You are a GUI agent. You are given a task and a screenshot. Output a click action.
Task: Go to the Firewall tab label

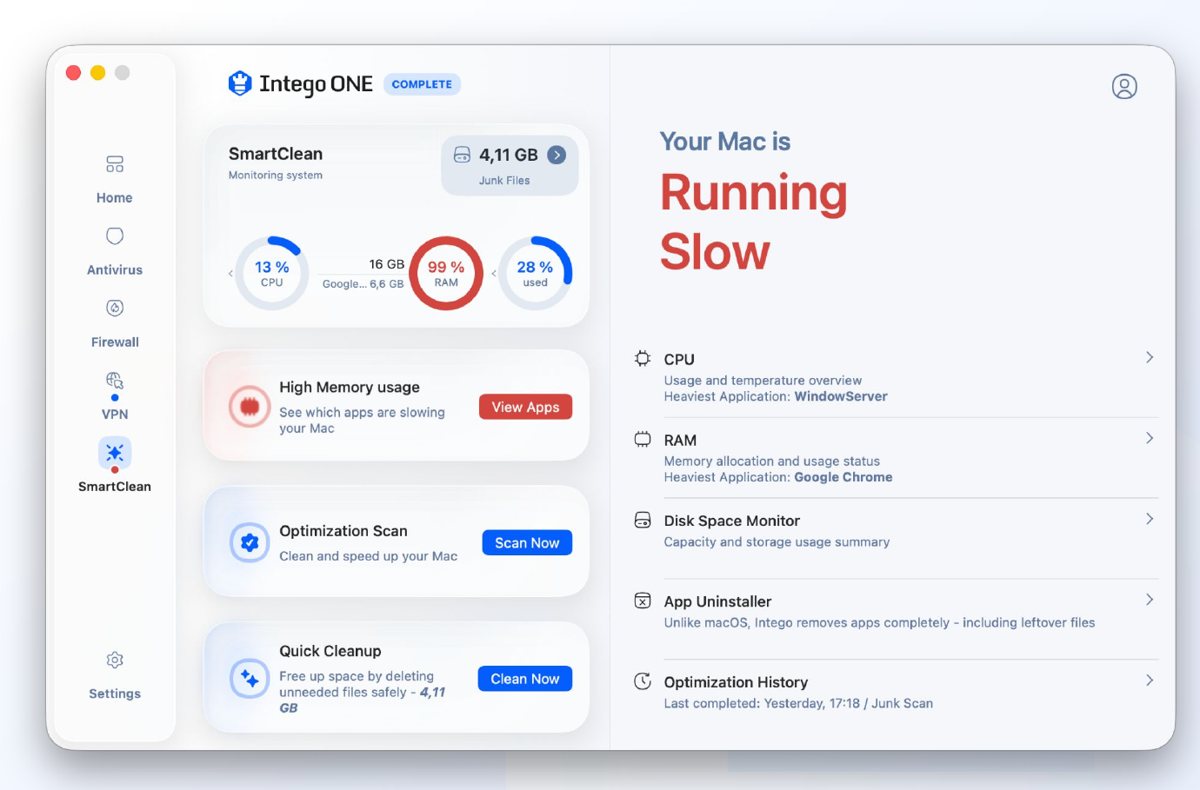point(114,342)
